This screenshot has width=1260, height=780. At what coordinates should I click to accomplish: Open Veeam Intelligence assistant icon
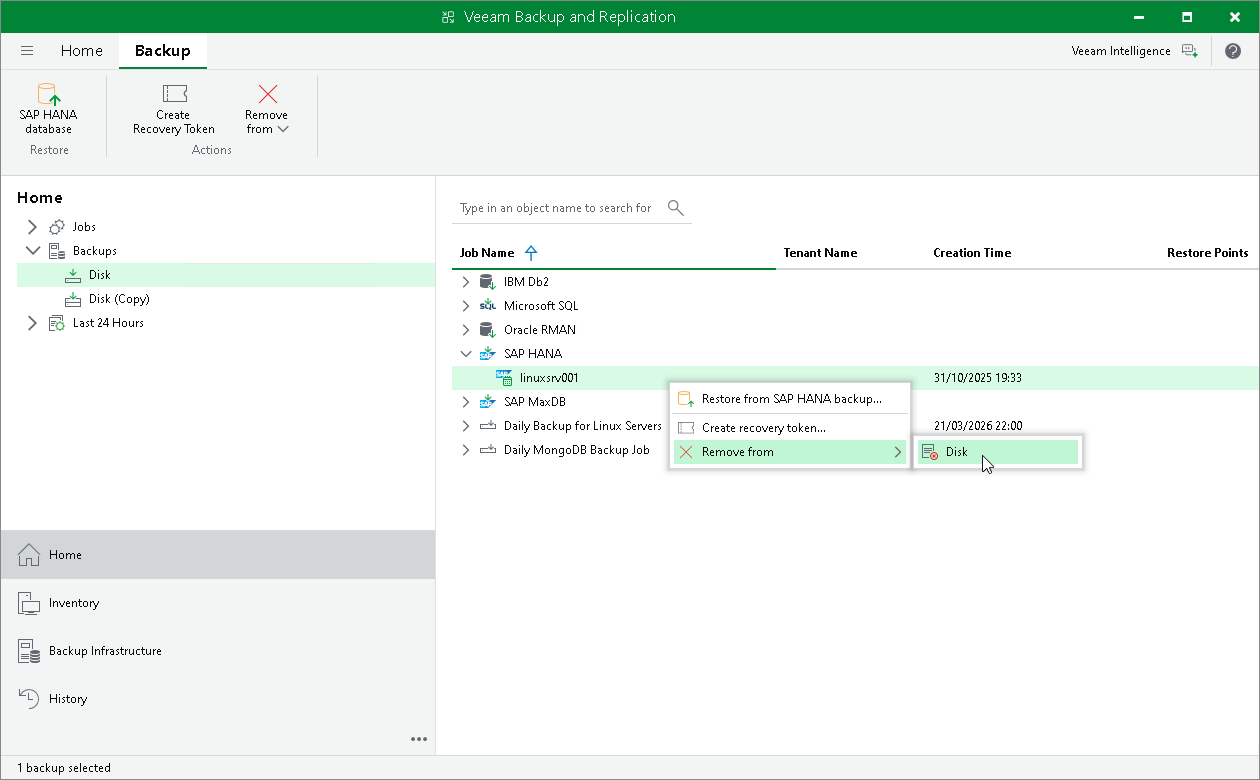[x=1189, y=51]
